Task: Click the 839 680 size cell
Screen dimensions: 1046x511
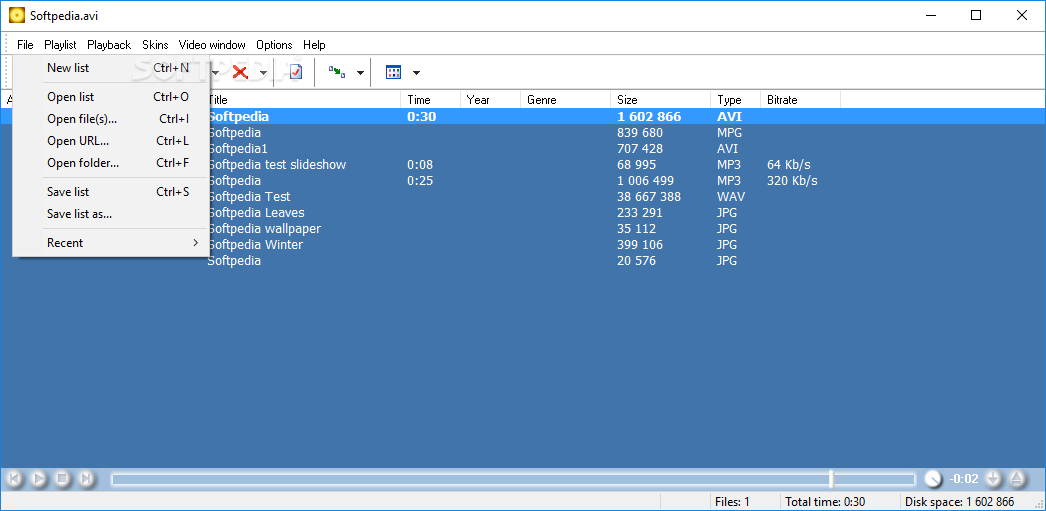Action: 640,133
